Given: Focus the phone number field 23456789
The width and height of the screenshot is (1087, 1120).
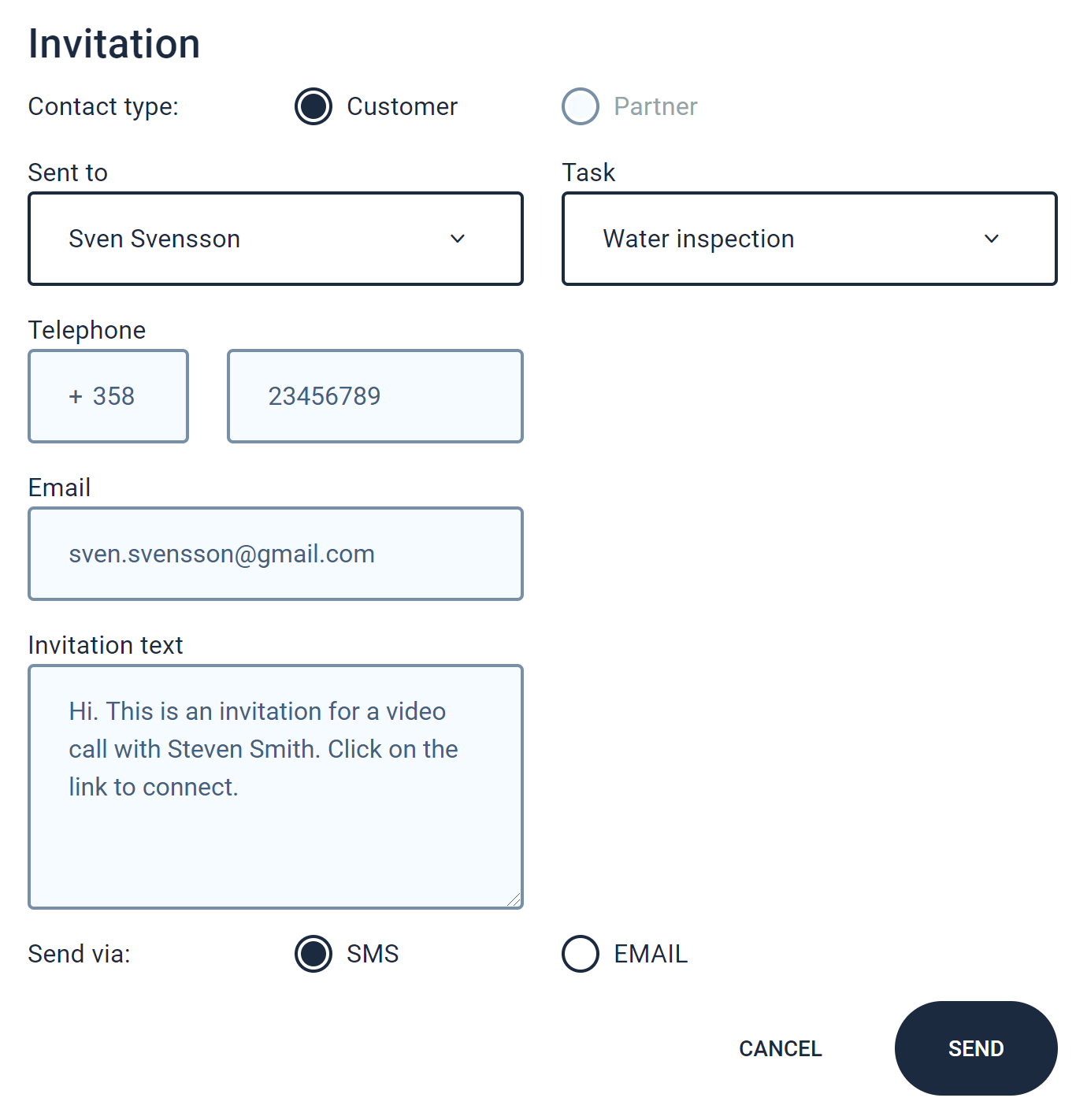Looking at the screenshot, I should click(x=375, y=396).
